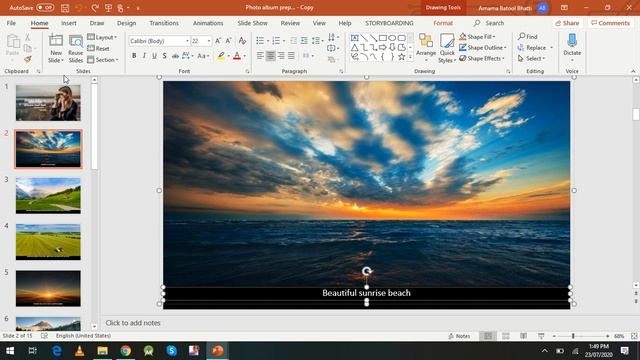
Task: Open the Arrange menu
Action: coord(426,49)
